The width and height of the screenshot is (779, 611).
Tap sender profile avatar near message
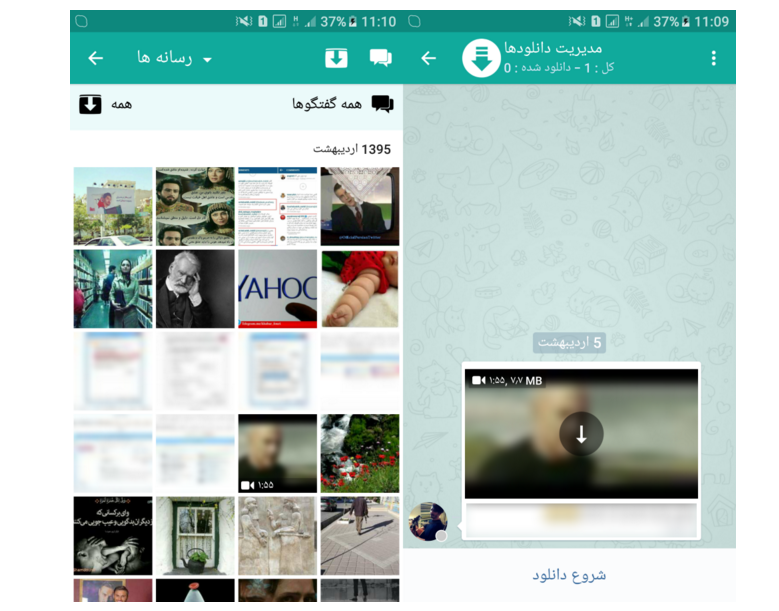pos(428,522)
